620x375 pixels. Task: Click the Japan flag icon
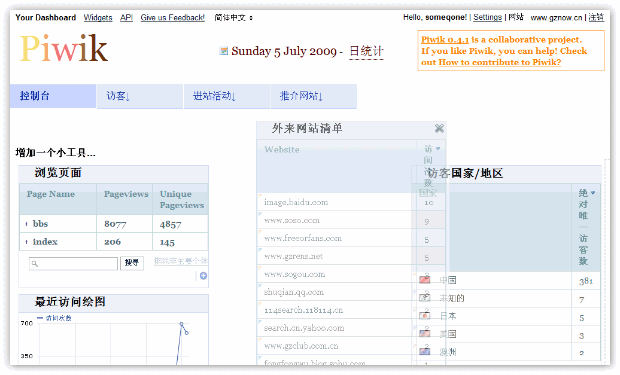click(x=424, y=316)
